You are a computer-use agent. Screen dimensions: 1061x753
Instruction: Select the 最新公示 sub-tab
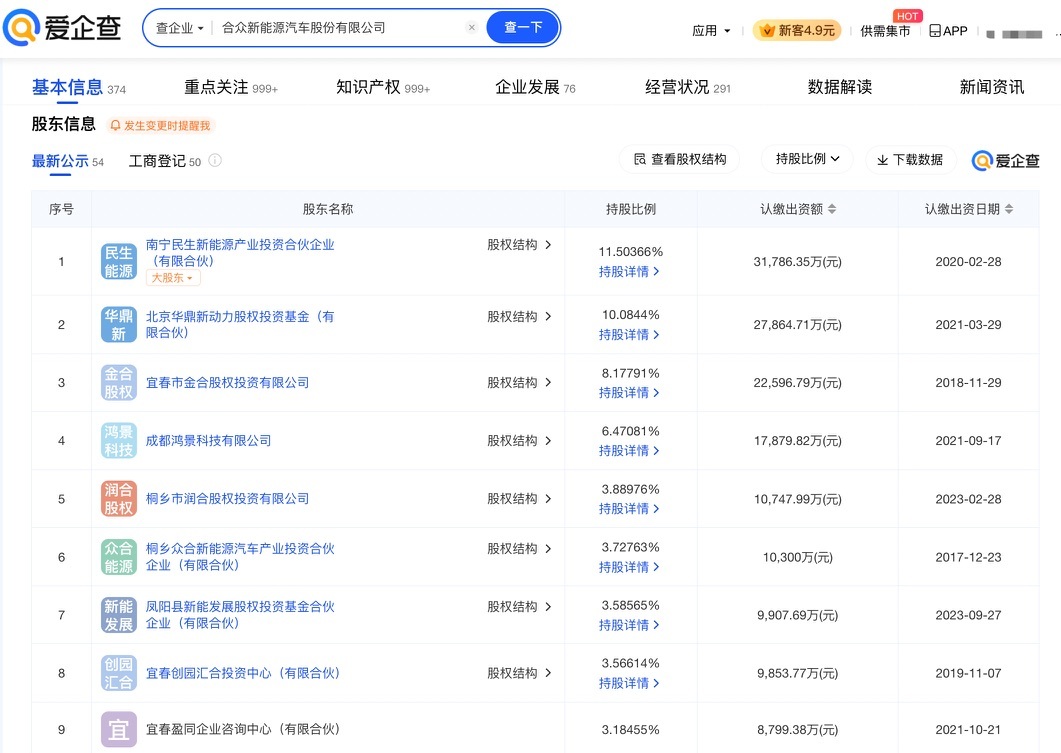(x=68, y=161)
